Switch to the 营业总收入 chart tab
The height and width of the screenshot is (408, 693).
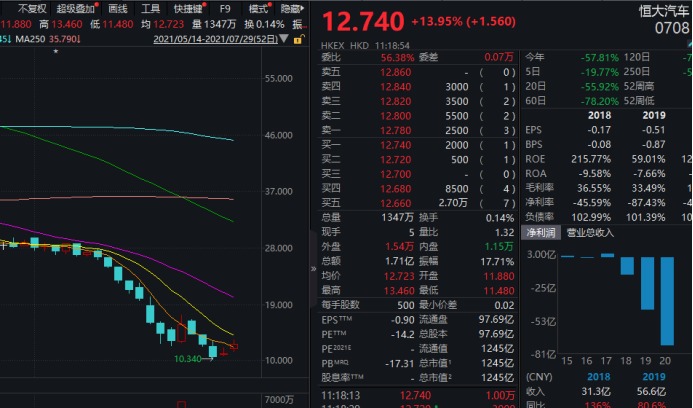pos(590,233)
